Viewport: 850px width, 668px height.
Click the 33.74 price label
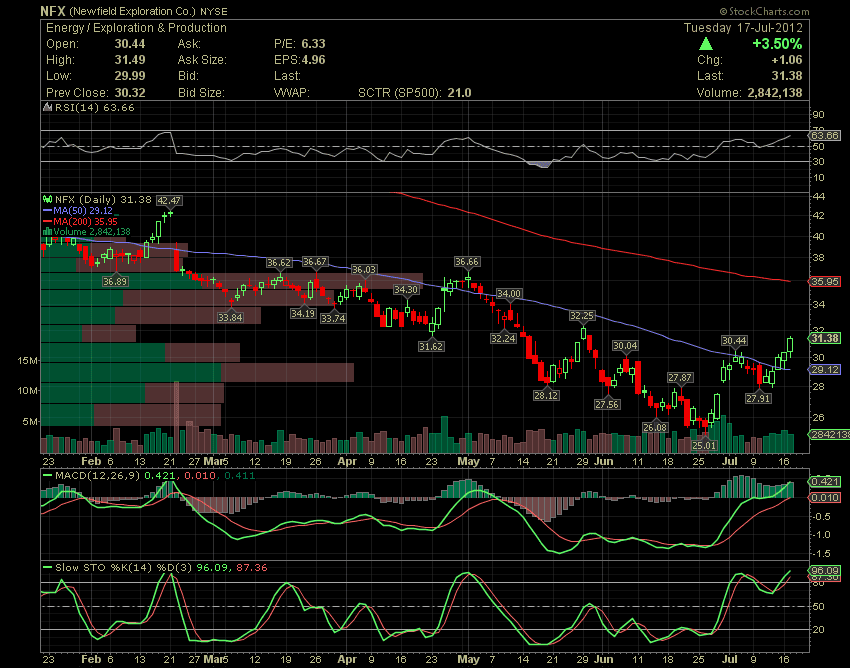(x=333, y=318)
